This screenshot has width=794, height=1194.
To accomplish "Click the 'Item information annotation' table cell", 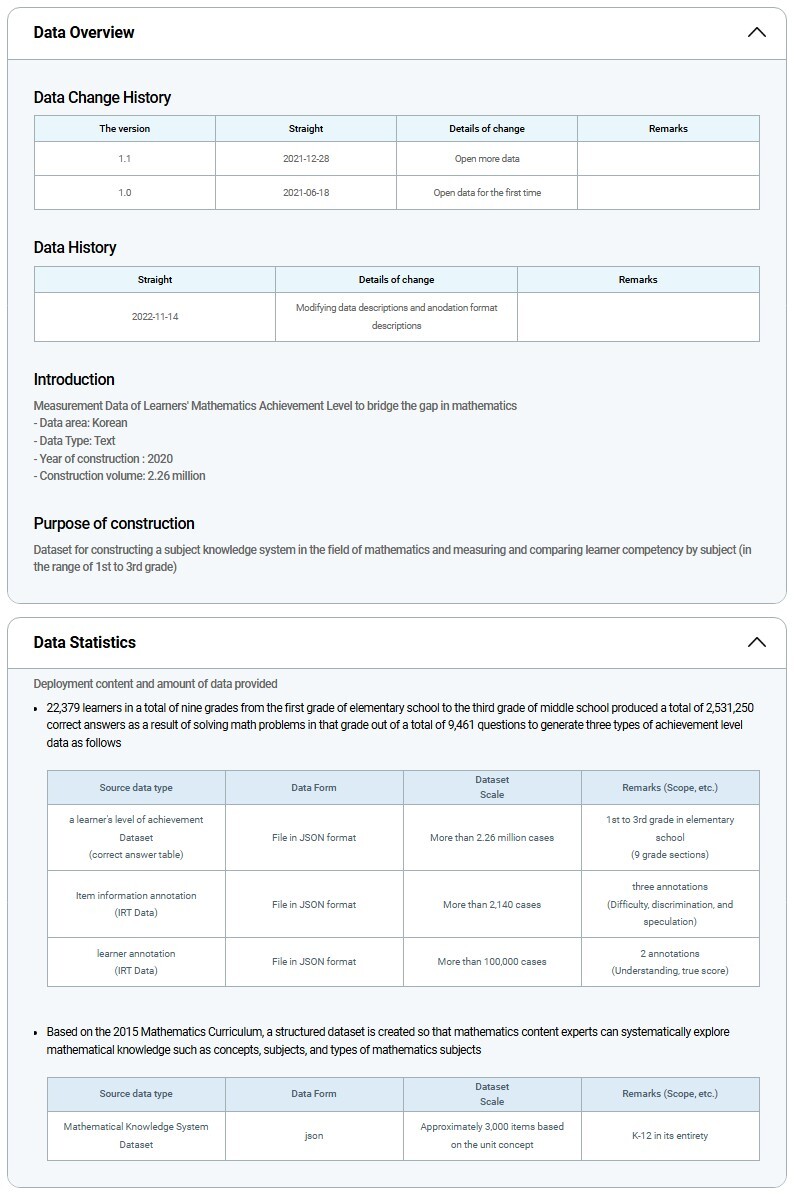I will point(136,904).
